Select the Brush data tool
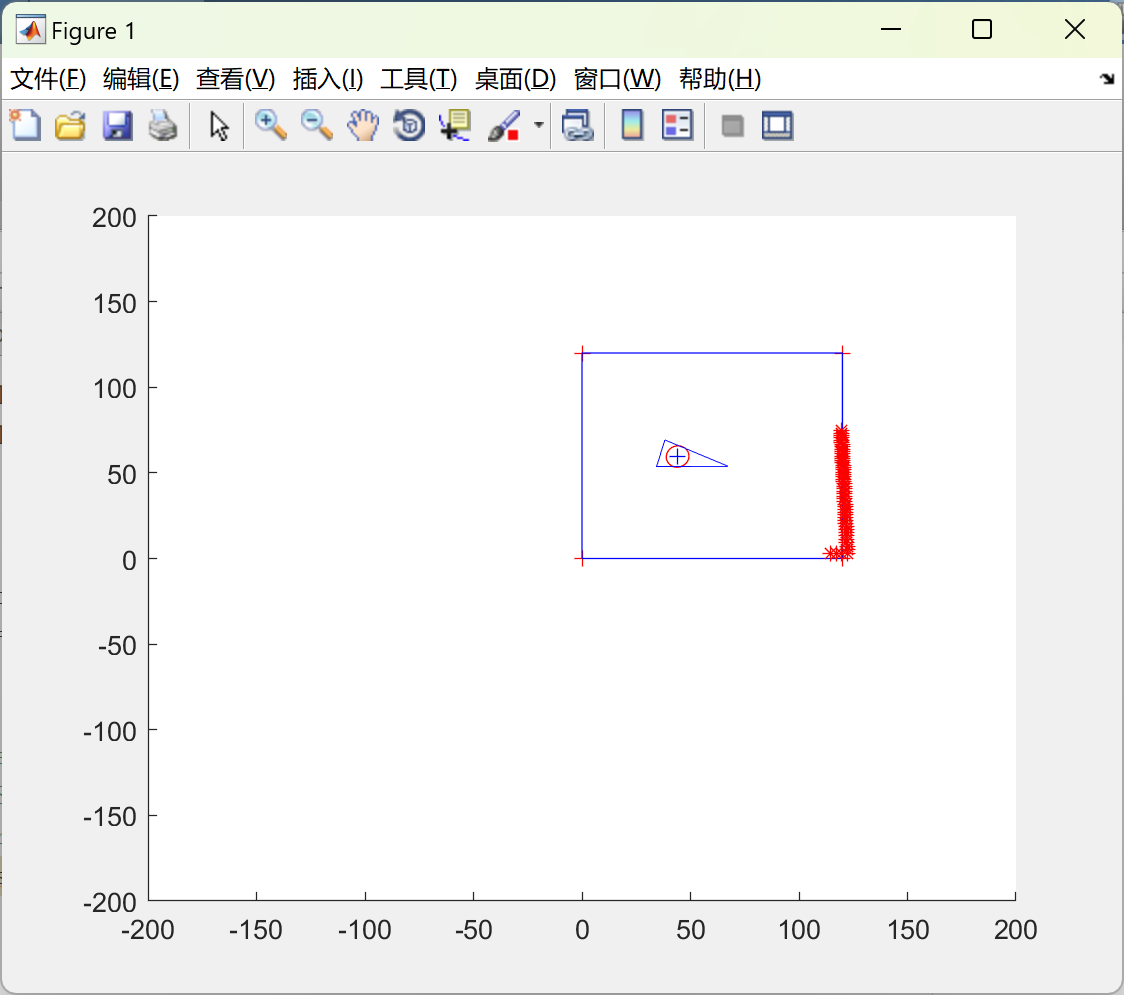Viewport: 1124px width, 995px height. (504, 125)
